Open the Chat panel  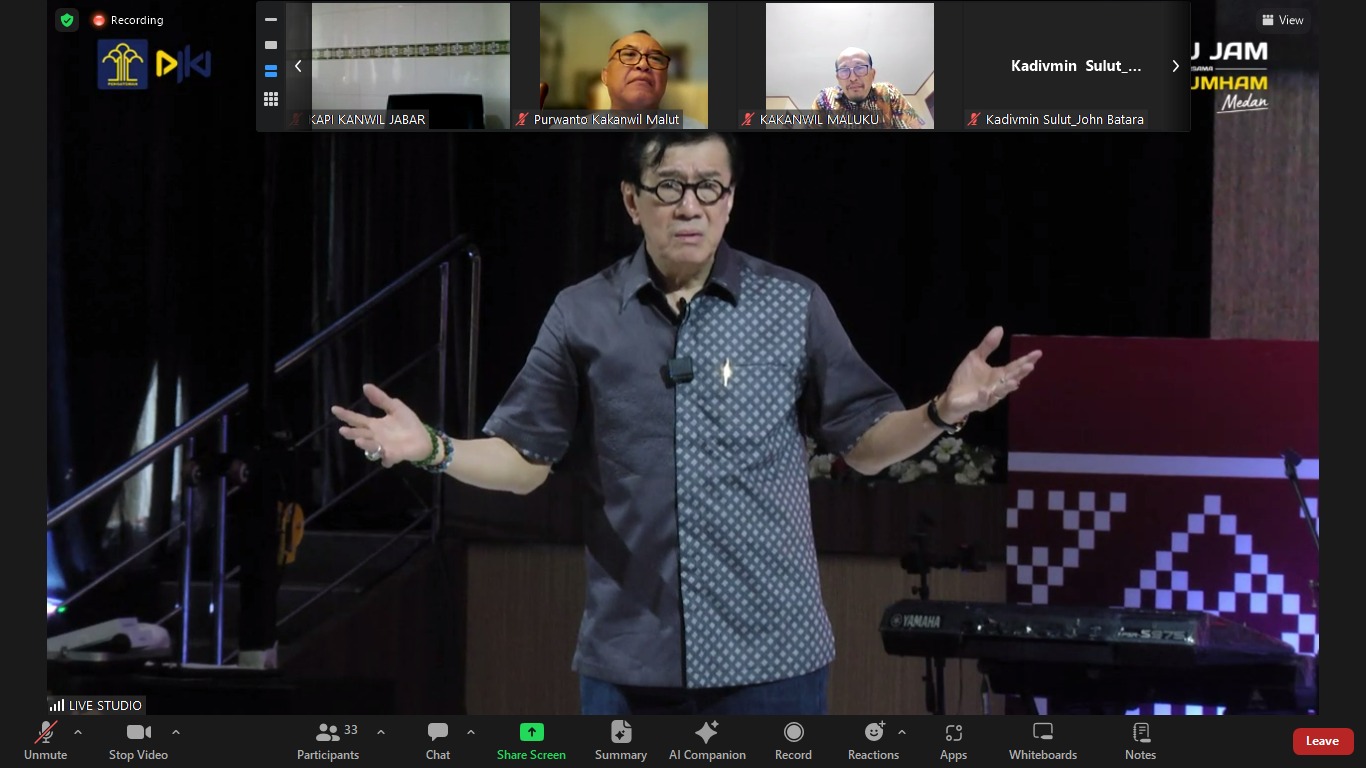[x=438, y=742]
